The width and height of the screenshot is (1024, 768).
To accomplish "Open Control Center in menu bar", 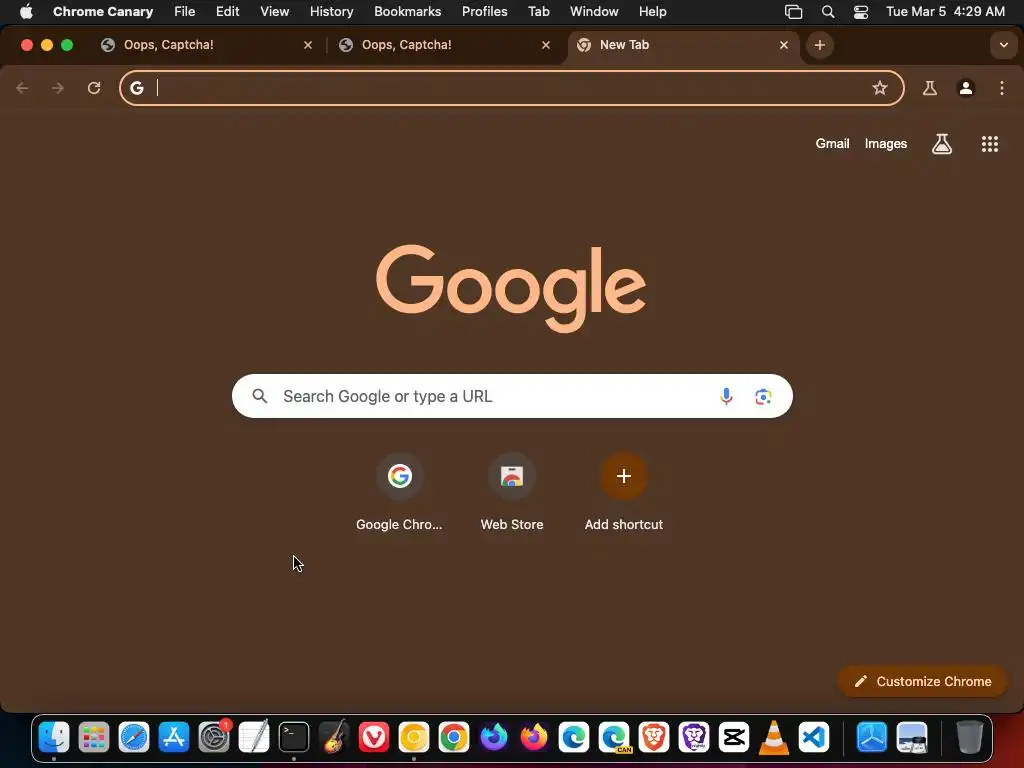I will [861, 11].
